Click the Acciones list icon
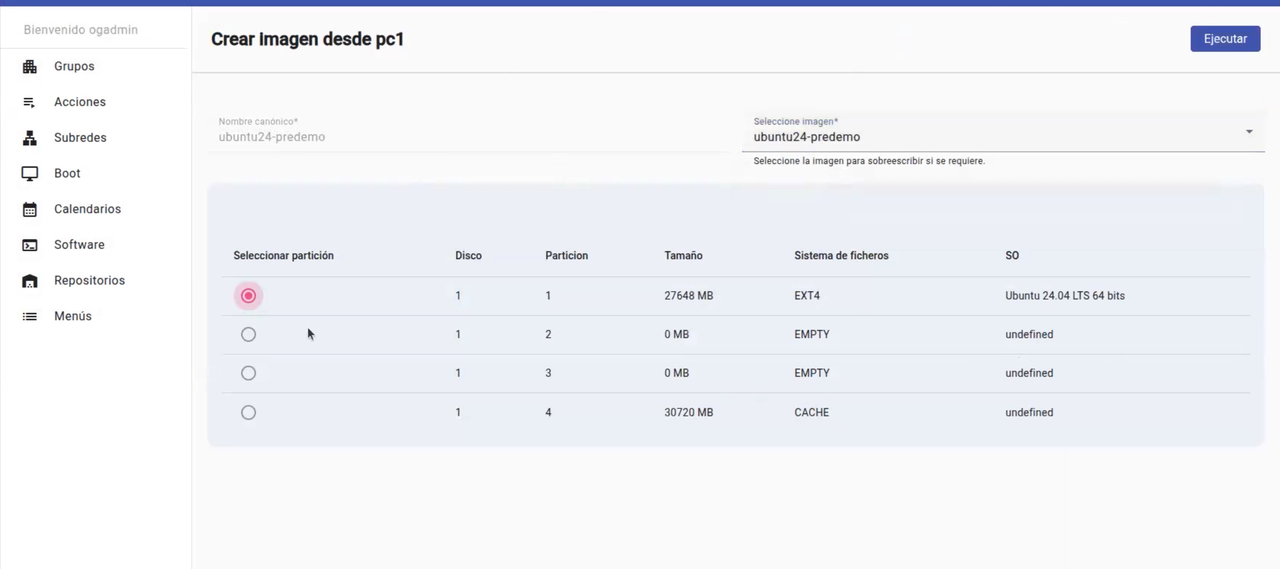 coord(30,102)
